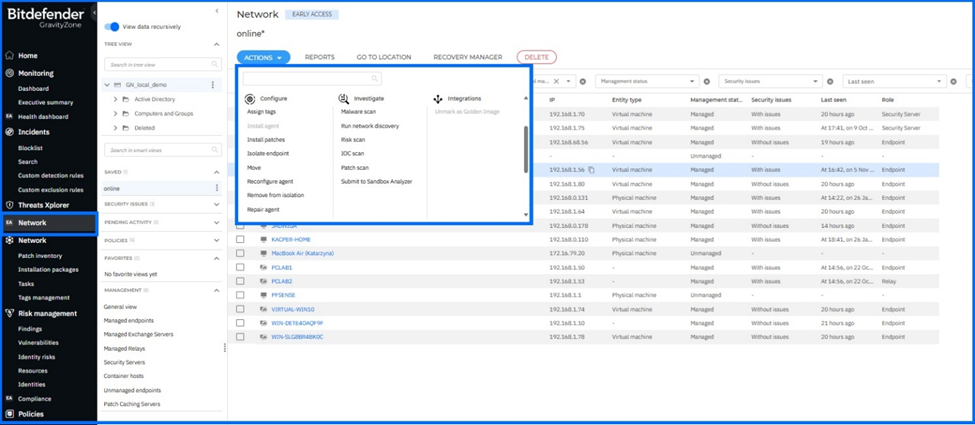This screenshot has height=425, width=975.
Task: Select Isolate endpoint in Configure actions
Action: click(x=268, y=154)
